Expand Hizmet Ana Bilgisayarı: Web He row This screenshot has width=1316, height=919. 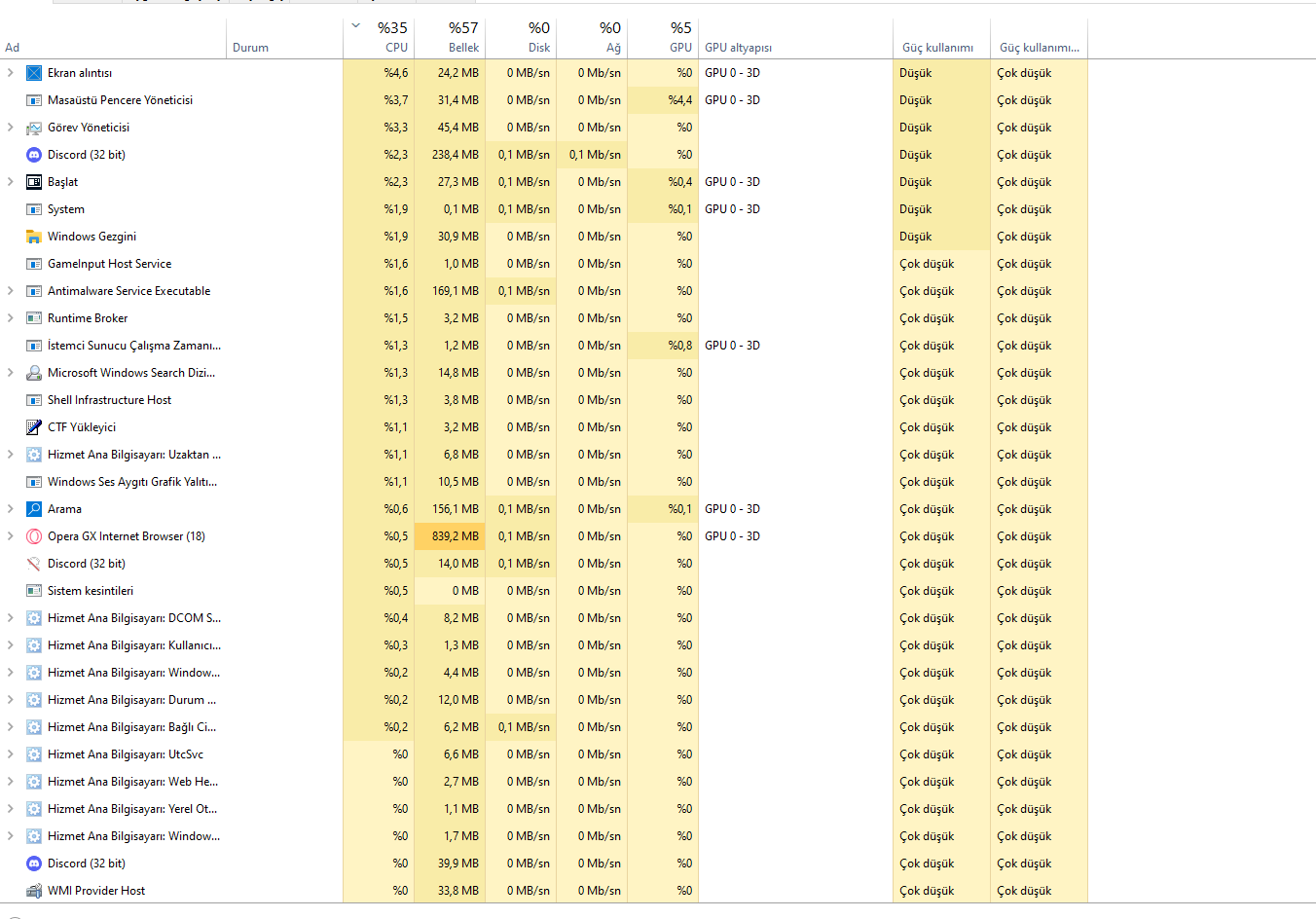point(11,782)
